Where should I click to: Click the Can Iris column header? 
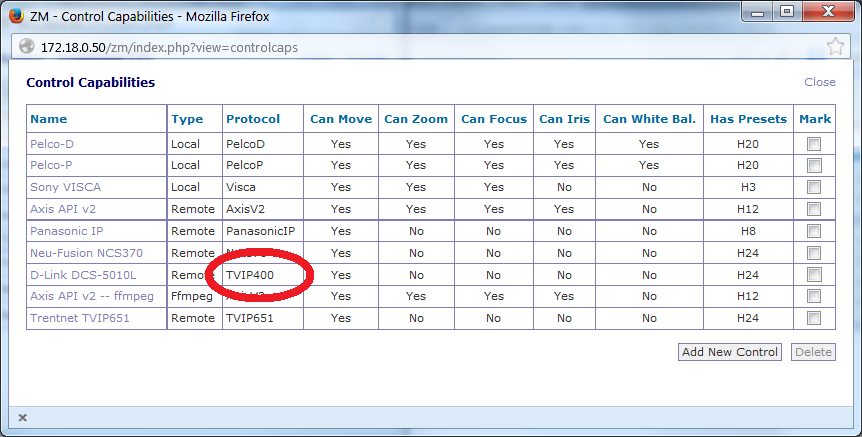click(564, 119)
